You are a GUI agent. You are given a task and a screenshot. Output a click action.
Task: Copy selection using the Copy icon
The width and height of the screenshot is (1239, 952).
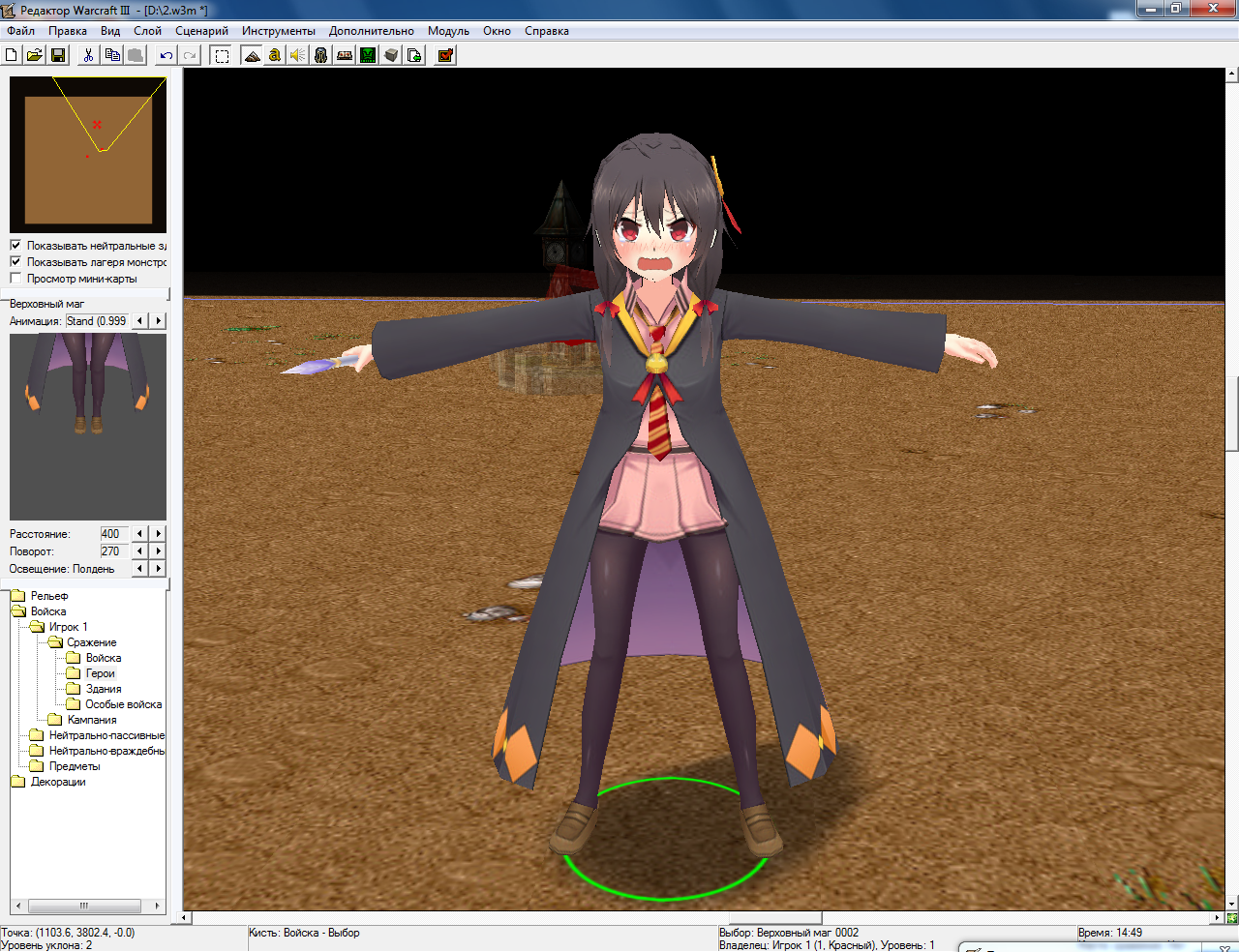pos(112,55)
